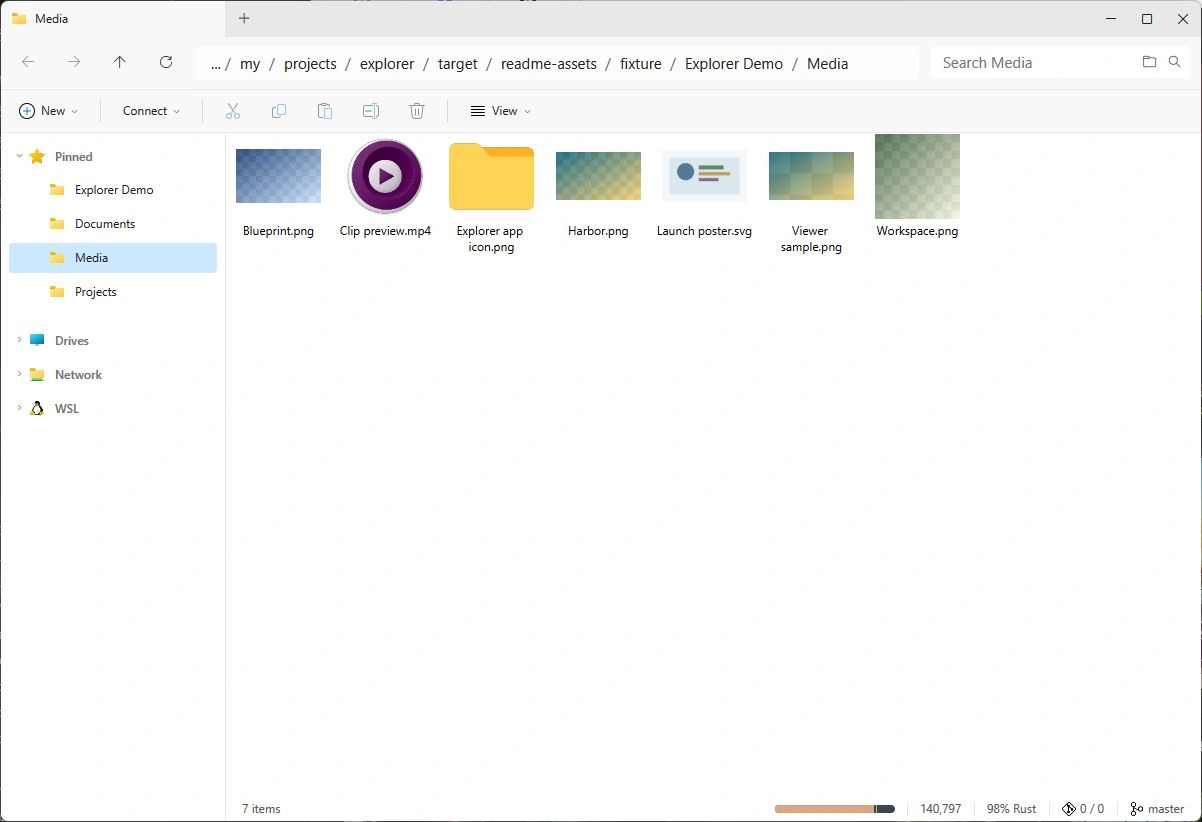Click the 'WSL' label in sidebar
The width and height of the screenshot is (1202, 822).
pyautogui.click(x=67, y=409)
